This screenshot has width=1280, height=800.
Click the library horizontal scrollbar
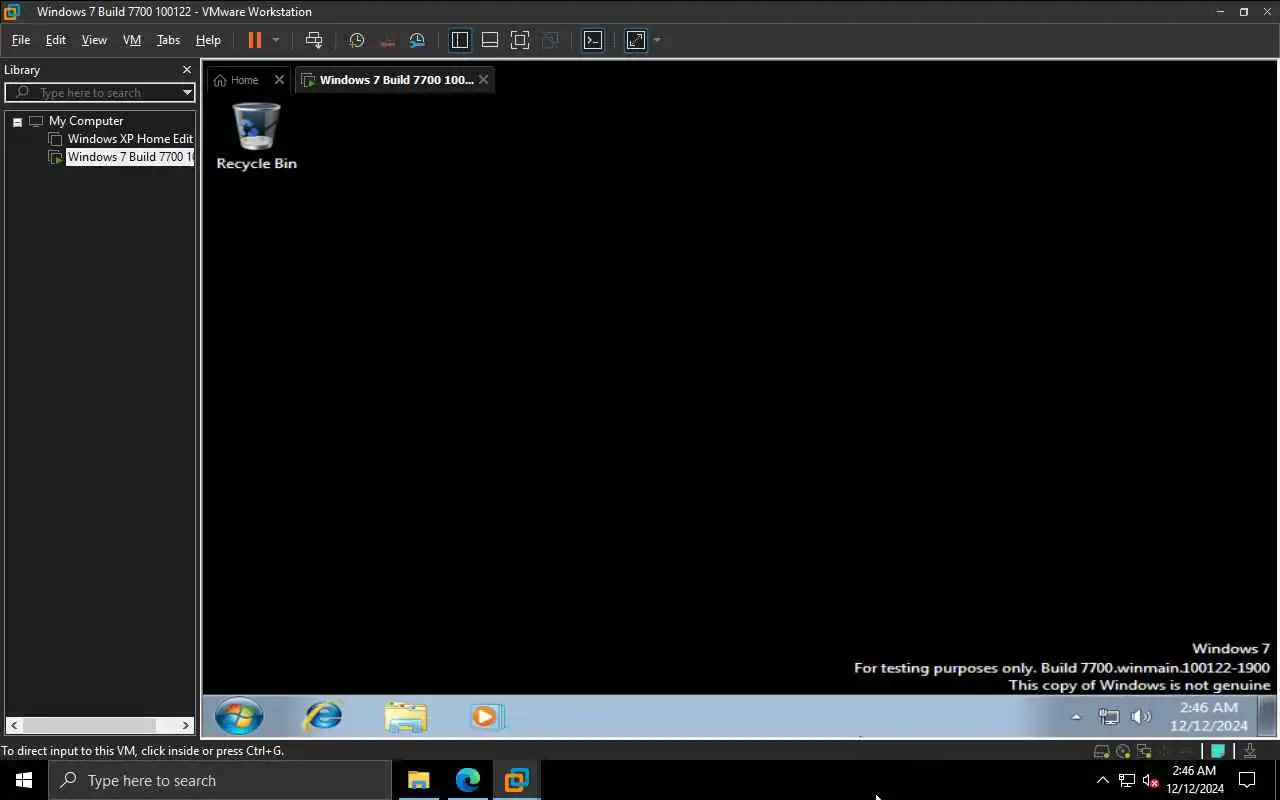[x=99, y=725]
